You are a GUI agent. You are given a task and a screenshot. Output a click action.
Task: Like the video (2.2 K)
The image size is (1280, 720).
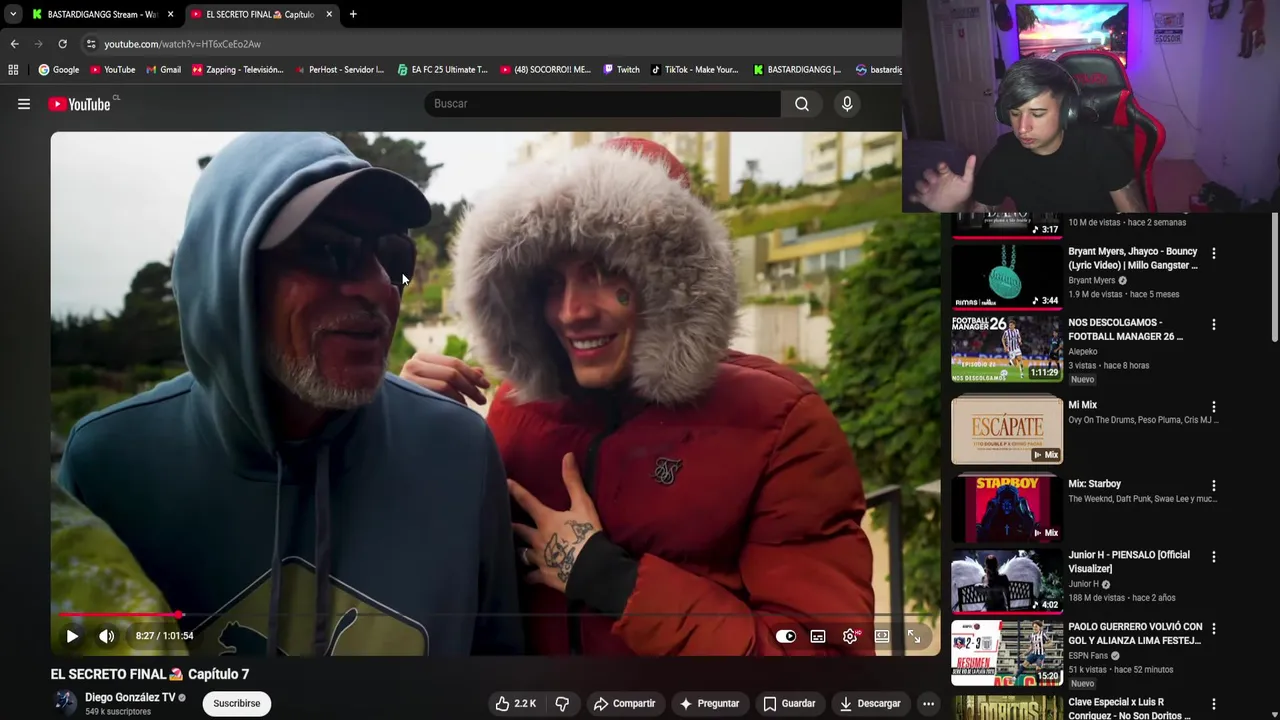(x=515, y=704)
